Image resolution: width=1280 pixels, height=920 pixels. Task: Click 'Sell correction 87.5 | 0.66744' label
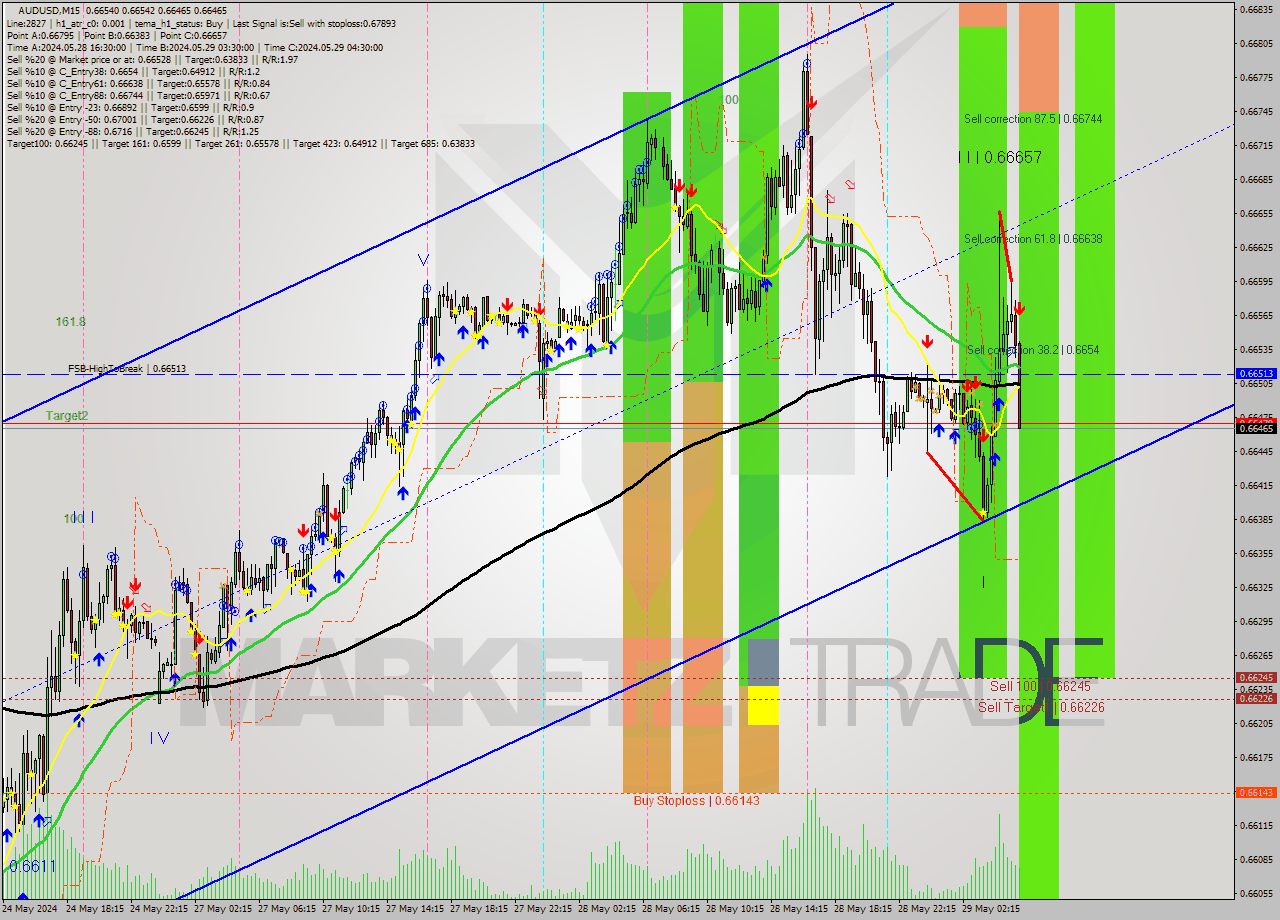(x=1033, y=119)
